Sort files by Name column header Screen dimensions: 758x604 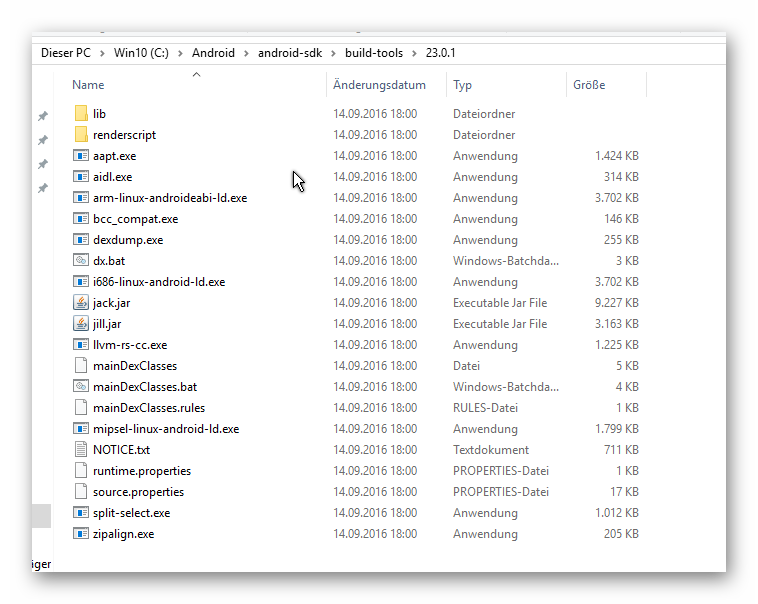[88, 85]
